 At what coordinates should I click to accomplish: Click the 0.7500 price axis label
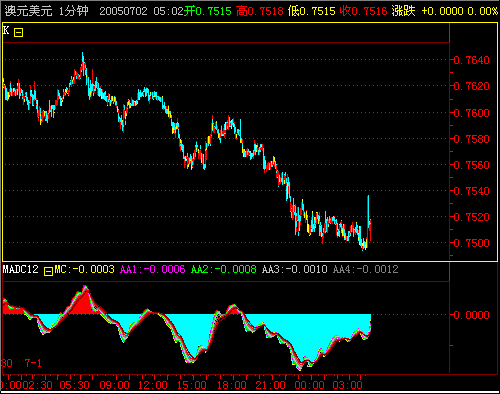click(472, 243)
